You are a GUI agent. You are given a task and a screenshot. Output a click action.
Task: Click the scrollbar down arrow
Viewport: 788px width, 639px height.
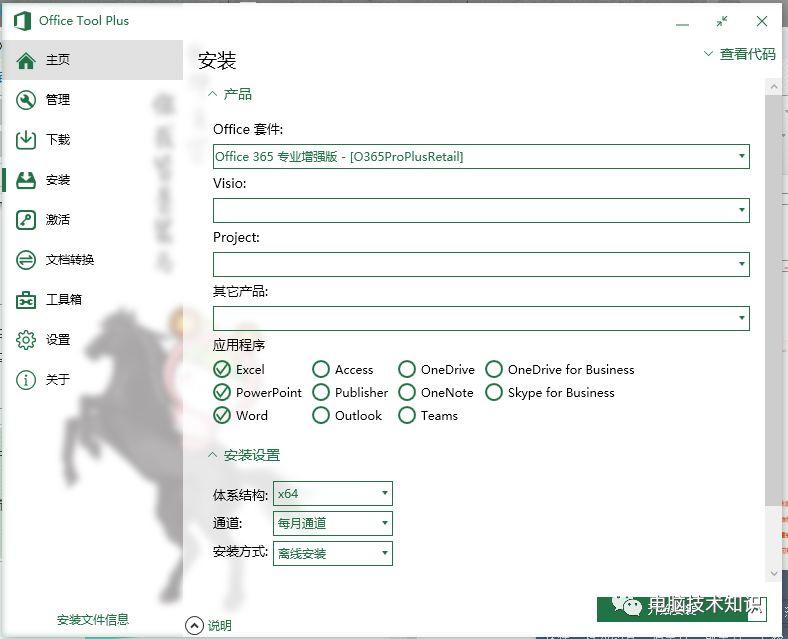pos(774,574)
